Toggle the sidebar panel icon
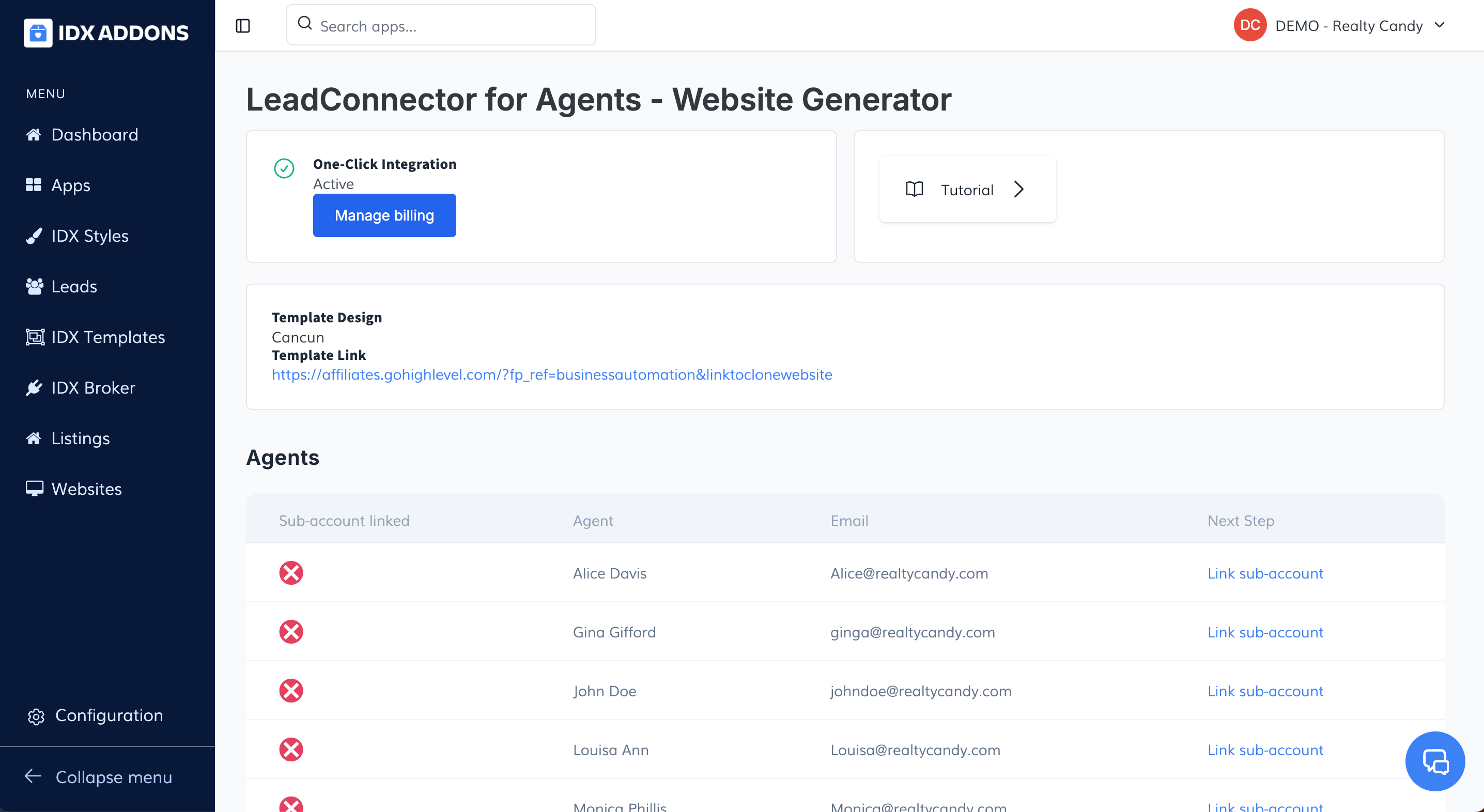The height and width of the screenshot is (812, 1484). coord(243,26)
